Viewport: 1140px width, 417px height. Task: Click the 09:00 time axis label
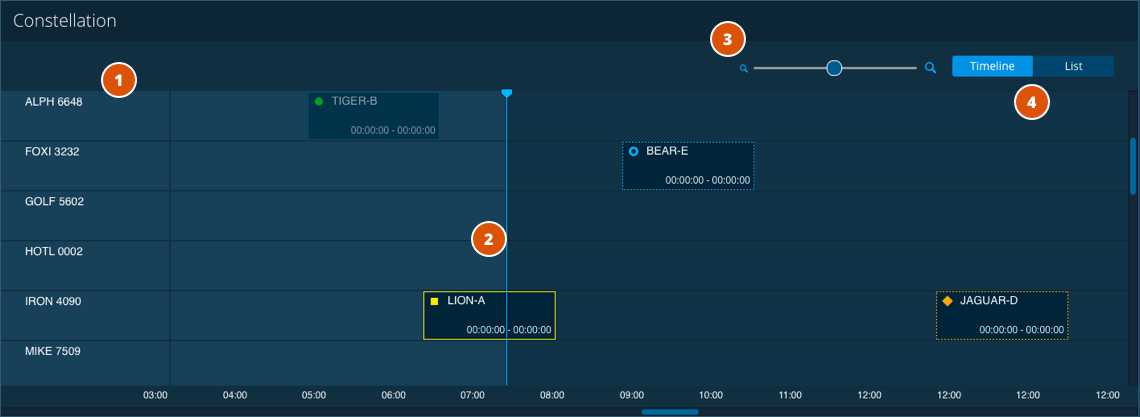(632, 395)
